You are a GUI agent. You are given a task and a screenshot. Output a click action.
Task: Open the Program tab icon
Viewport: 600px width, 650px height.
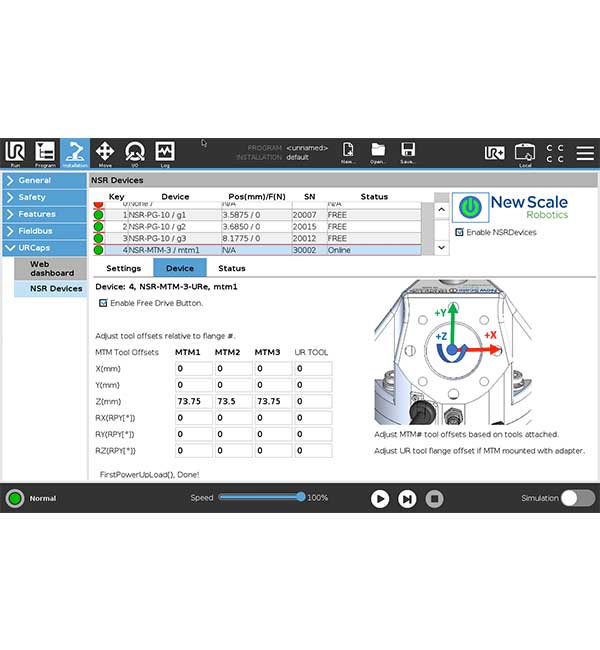click(45, 153)
